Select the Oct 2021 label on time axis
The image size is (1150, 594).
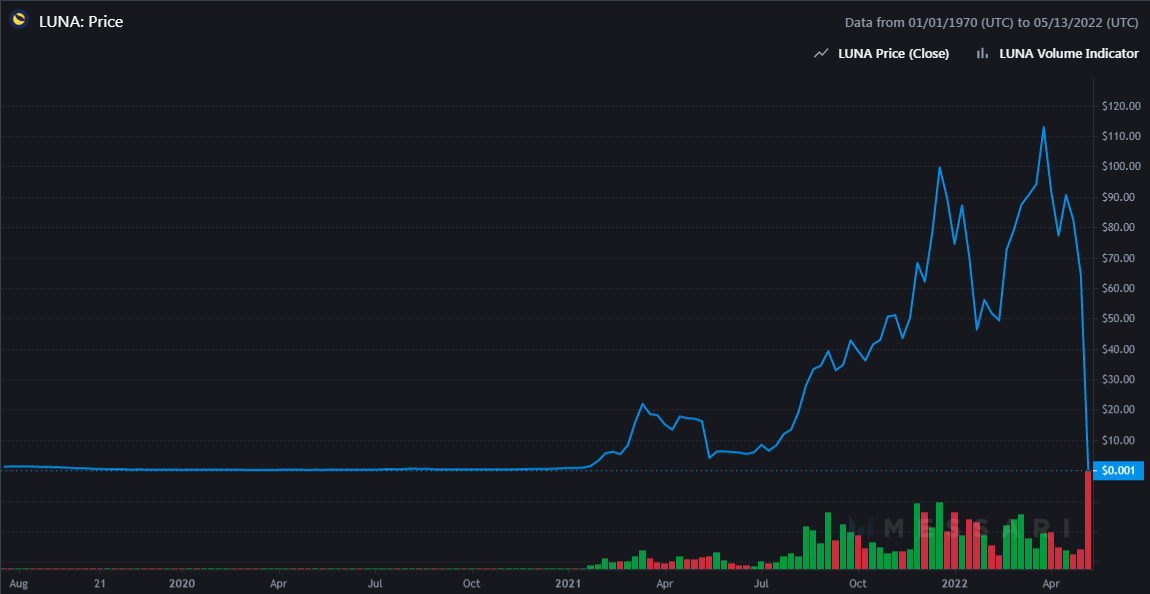click(856, 584)
